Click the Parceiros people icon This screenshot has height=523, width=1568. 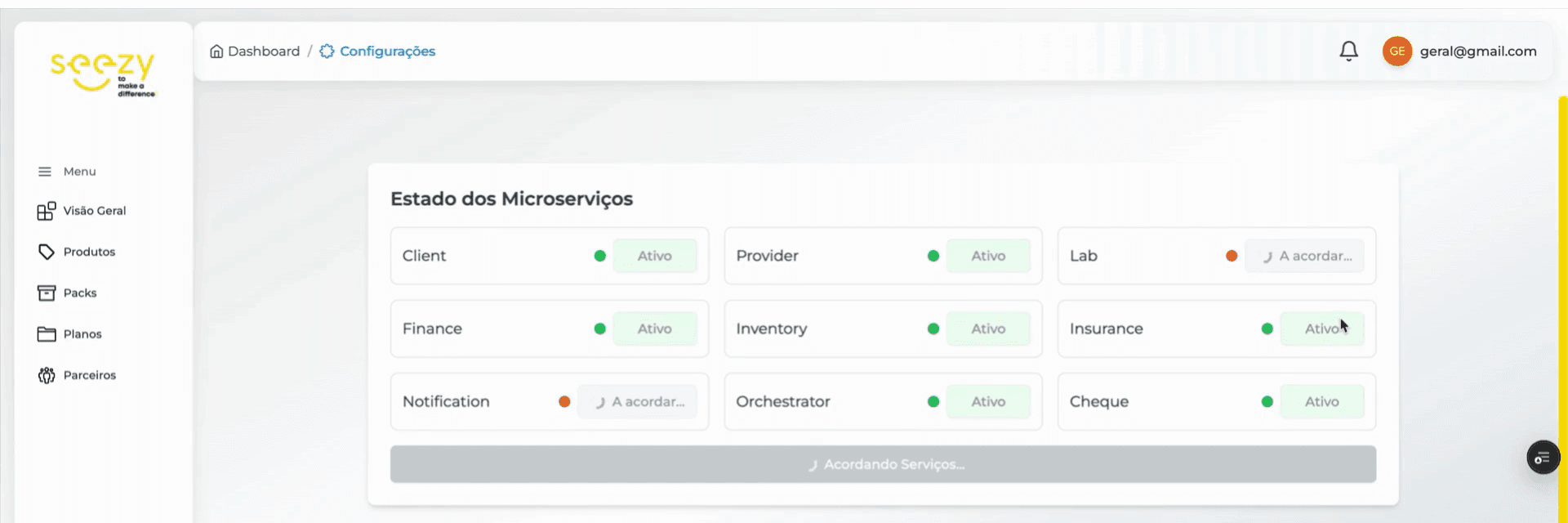pos(47,375)
